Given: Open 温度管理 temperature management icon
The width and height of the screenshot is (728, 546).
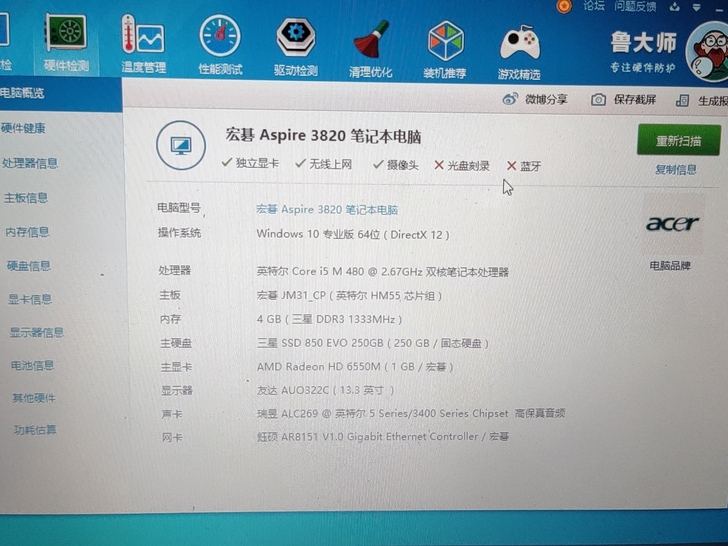Looking at the screenshot, I should [143, 44].
